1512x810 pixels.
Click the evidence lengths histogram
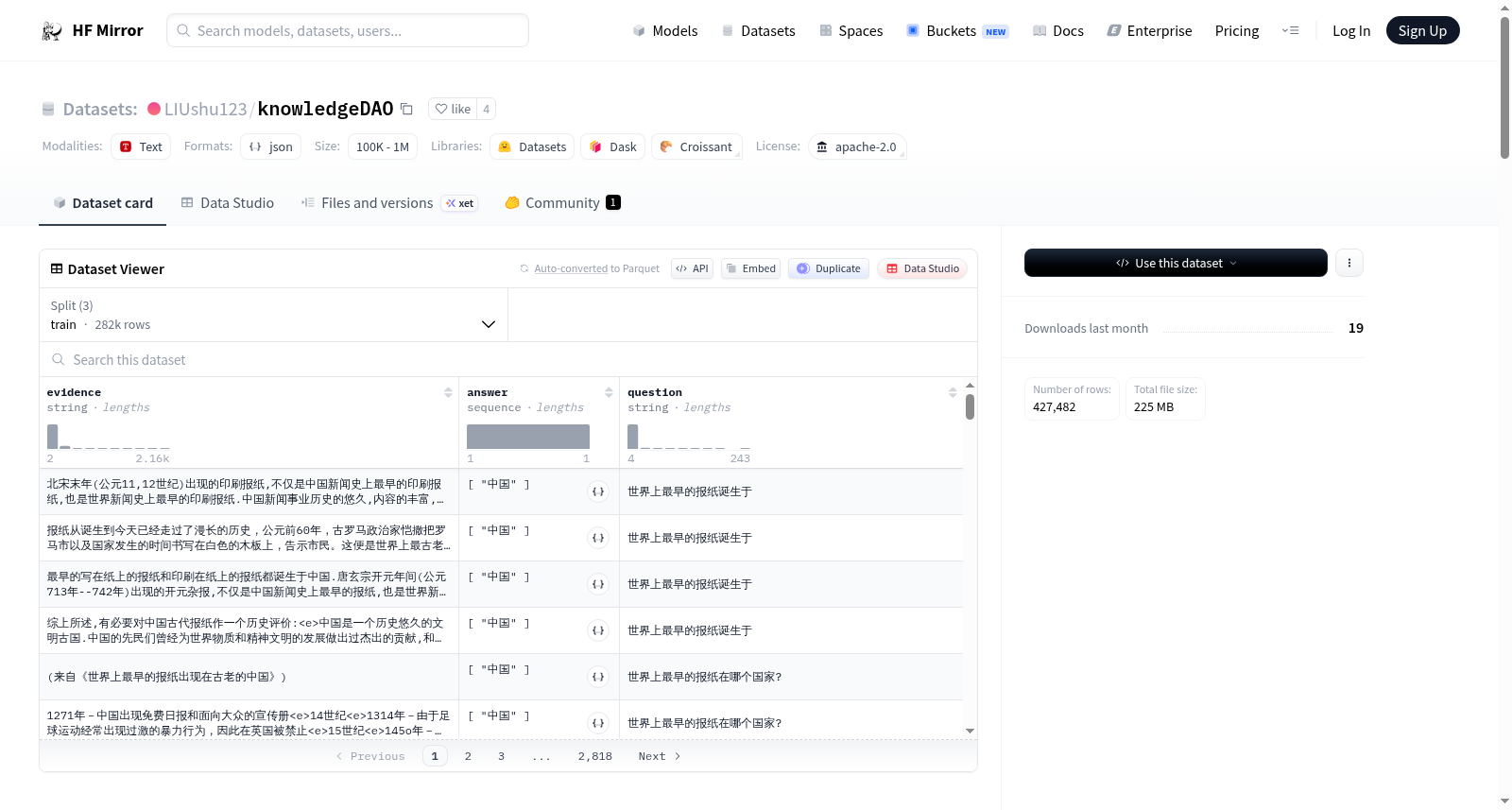click(x=109, y=437)
